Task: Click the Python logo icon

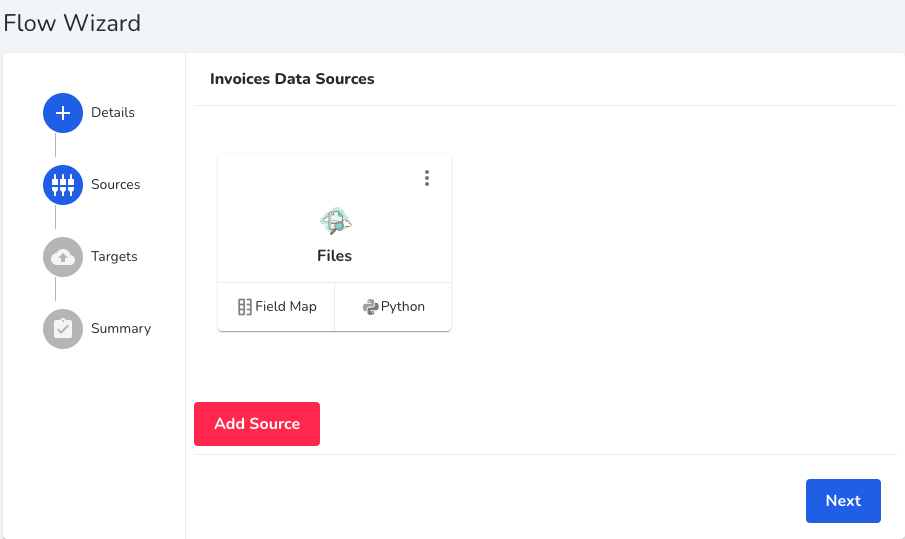Action: (x=371, y=306)
